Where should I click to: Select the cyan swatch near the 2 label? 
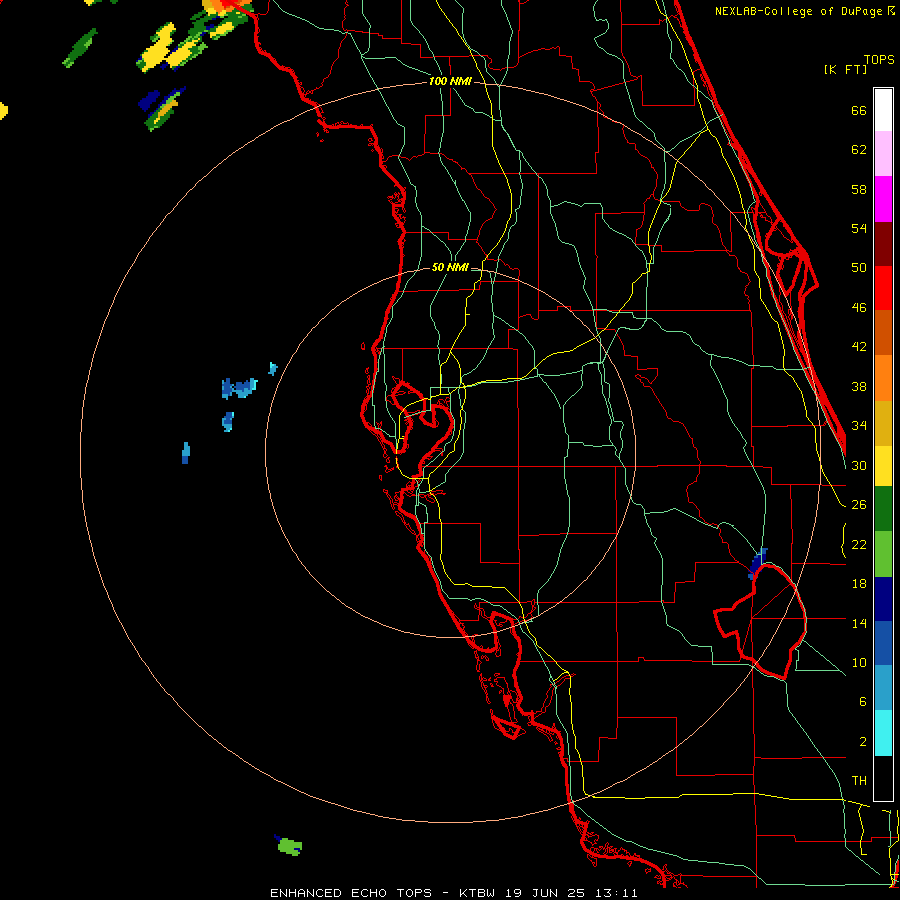tap(883, 734)
